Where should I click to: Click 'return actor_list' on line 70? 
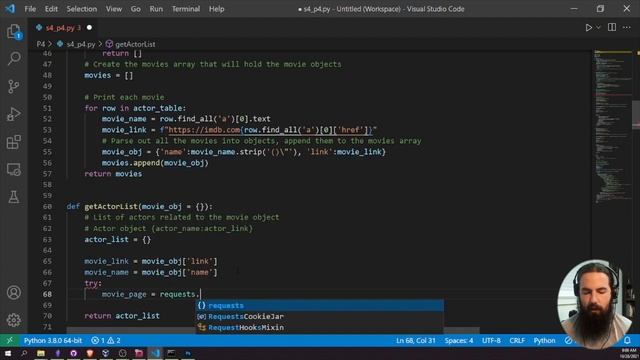pos(122,316)
